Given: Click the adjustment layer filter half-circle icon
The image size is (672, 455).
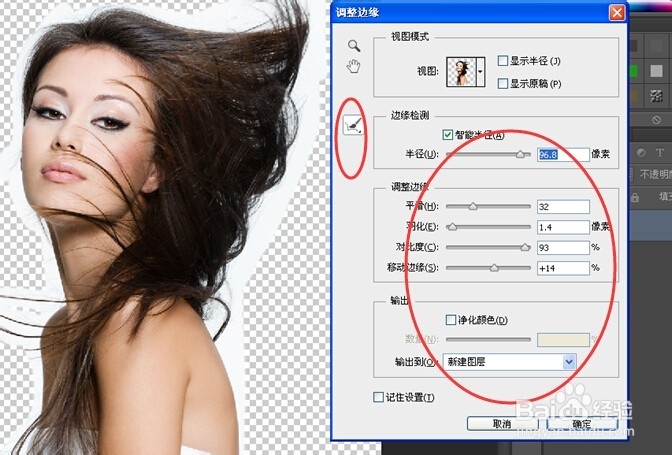Looking at the screenshot, I should 641,153.
